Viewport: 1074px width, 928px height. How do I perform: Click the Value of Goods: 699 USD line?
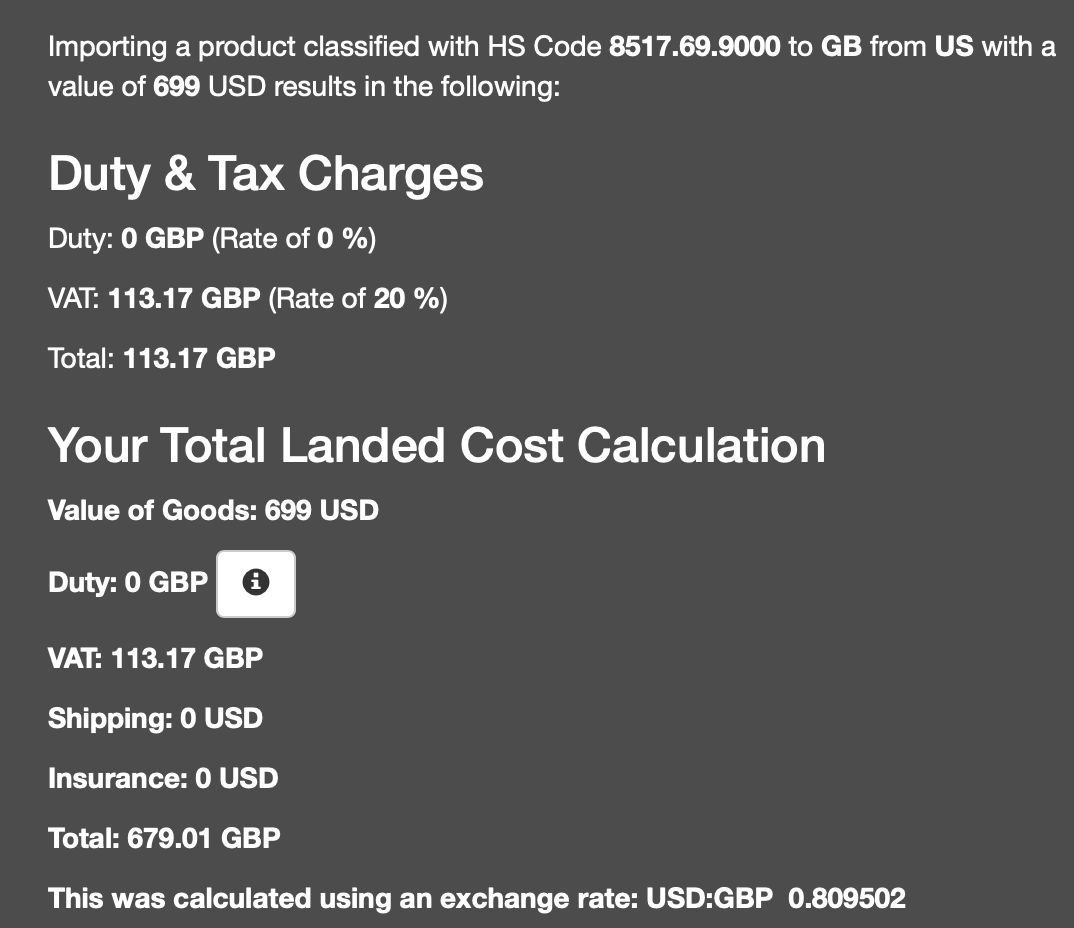pyautogui.click(x=213, y=511)
